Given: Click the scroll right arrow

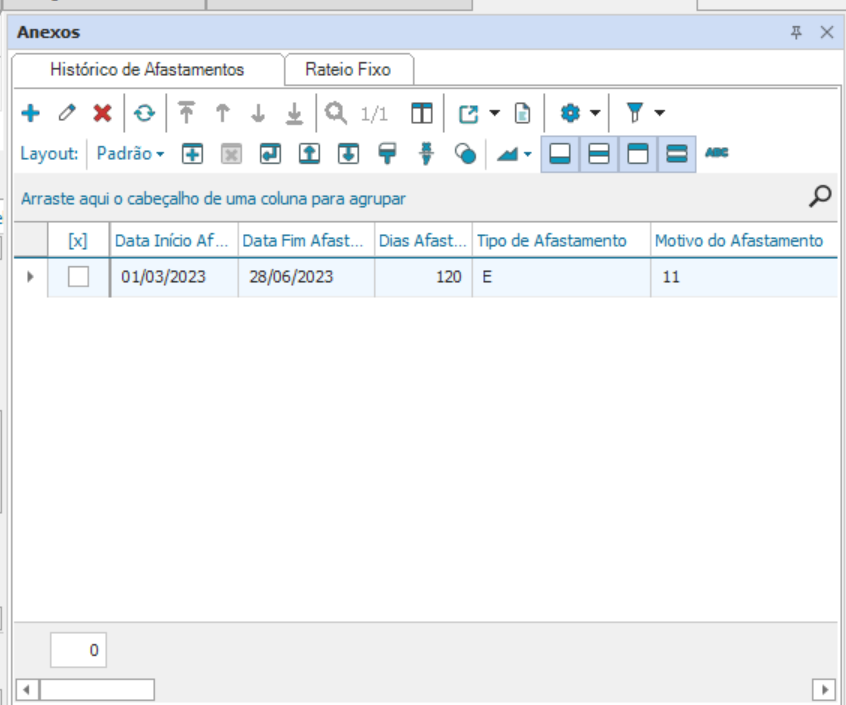Looking at the screenshot, I should click(824, 689).
